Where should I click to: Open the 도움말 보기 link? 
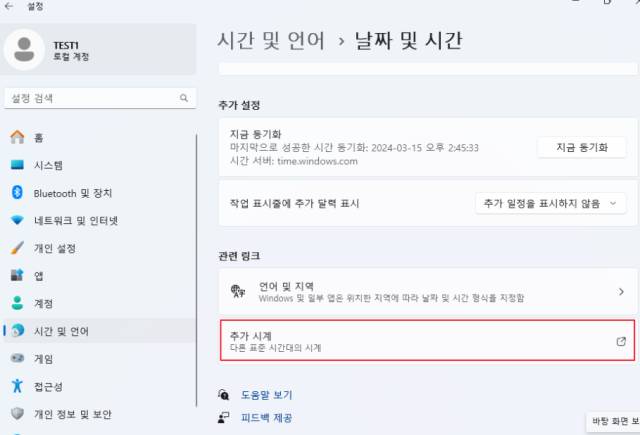point(267,395)
